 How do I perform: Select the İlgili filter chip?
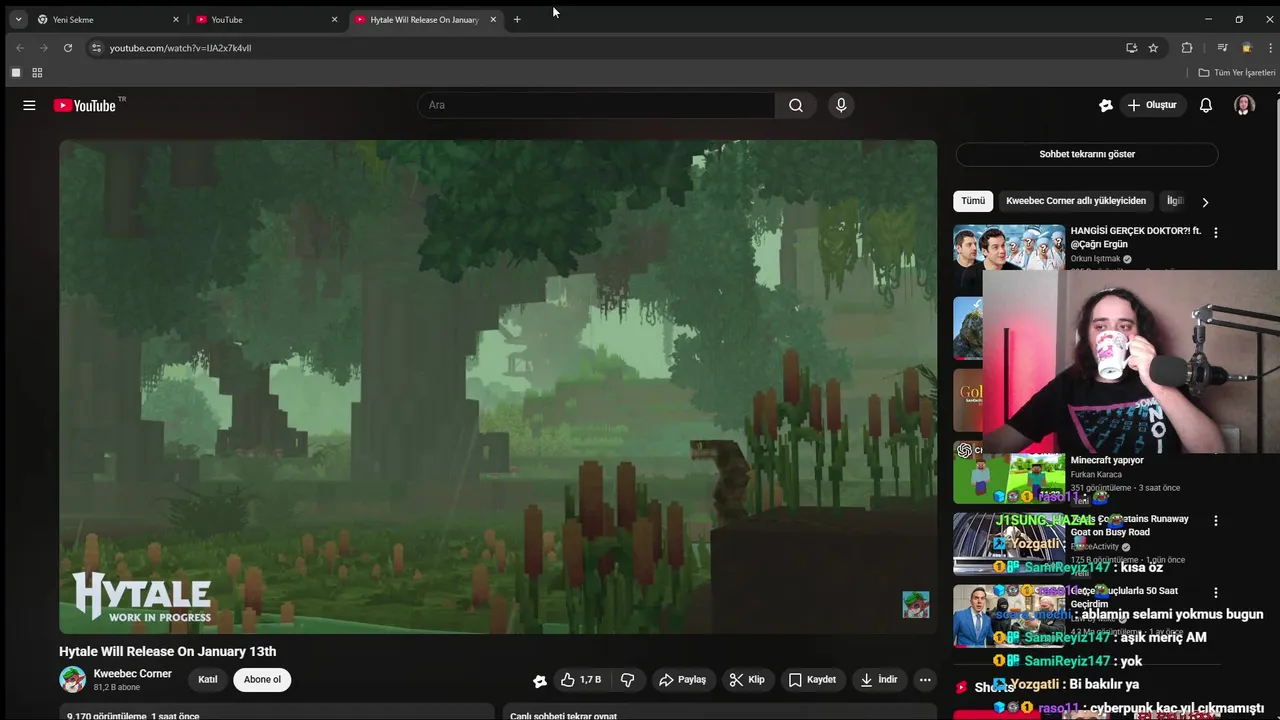click(x=1173, y=201)
